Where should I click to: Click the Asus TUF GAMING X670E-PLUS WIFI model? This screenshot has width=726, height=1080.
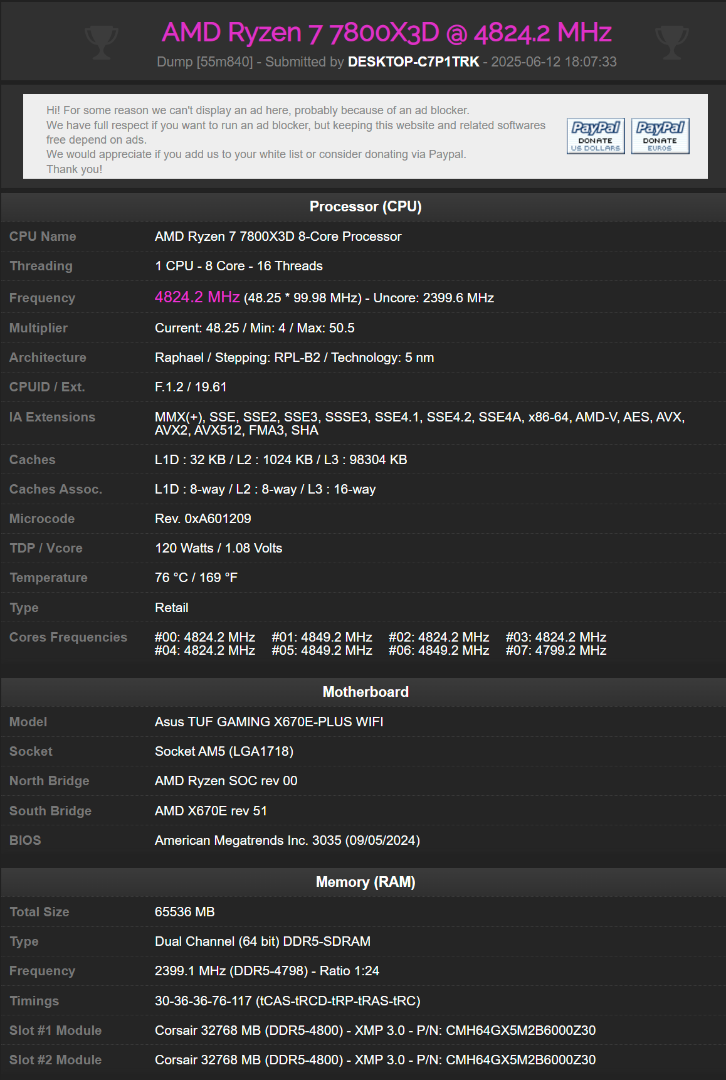tap(269, 722)
